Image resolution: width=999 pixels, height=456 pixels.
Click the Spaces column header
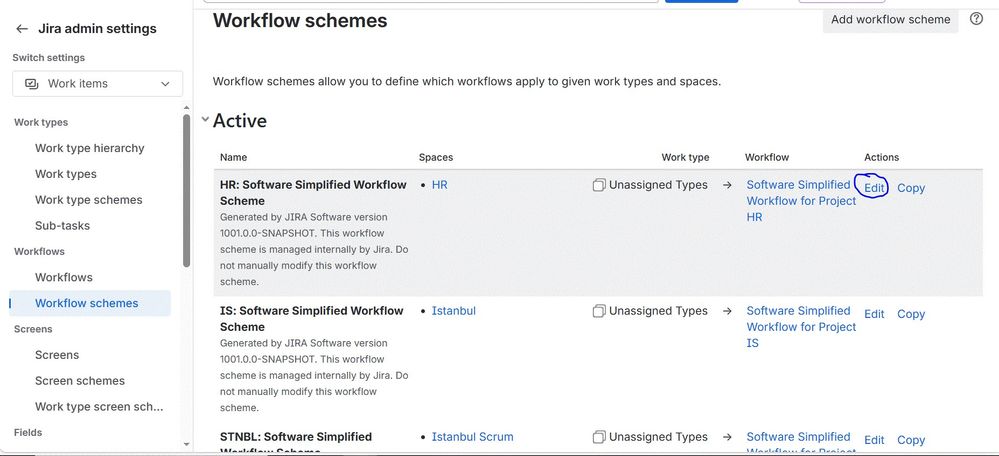point(436,157)
